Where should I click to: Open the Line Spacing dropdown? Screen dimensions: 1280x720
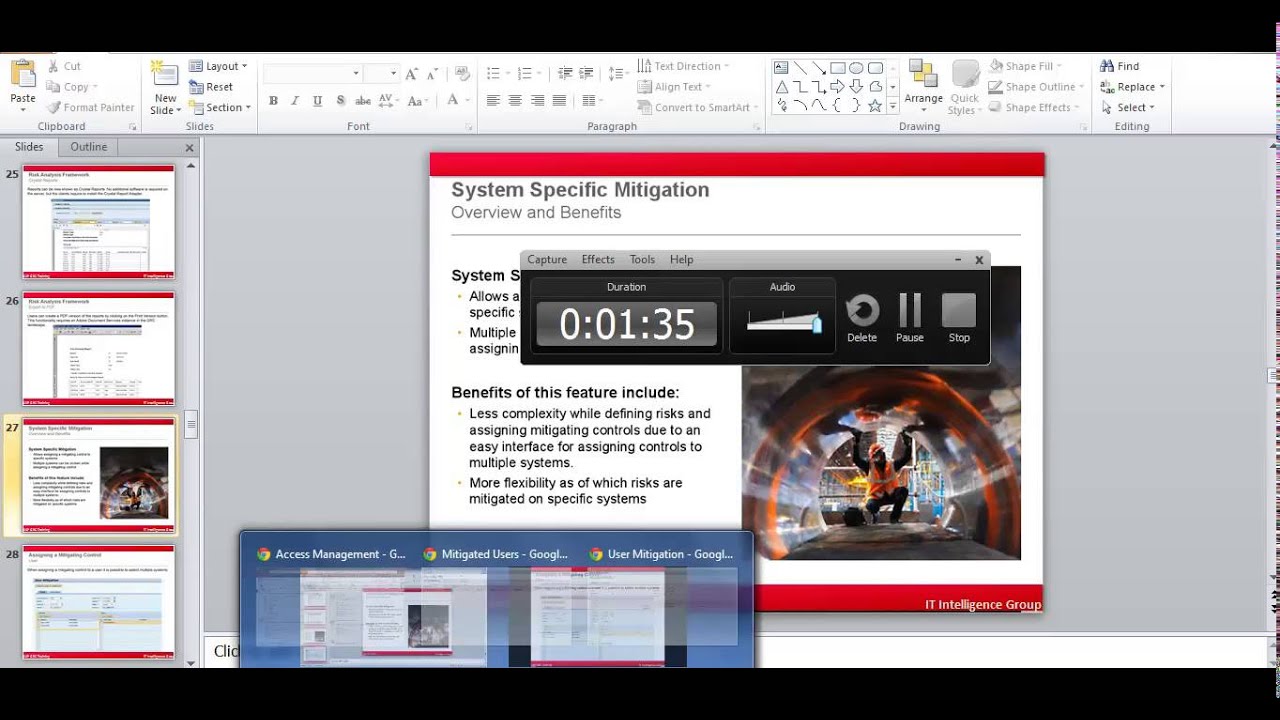618,74
